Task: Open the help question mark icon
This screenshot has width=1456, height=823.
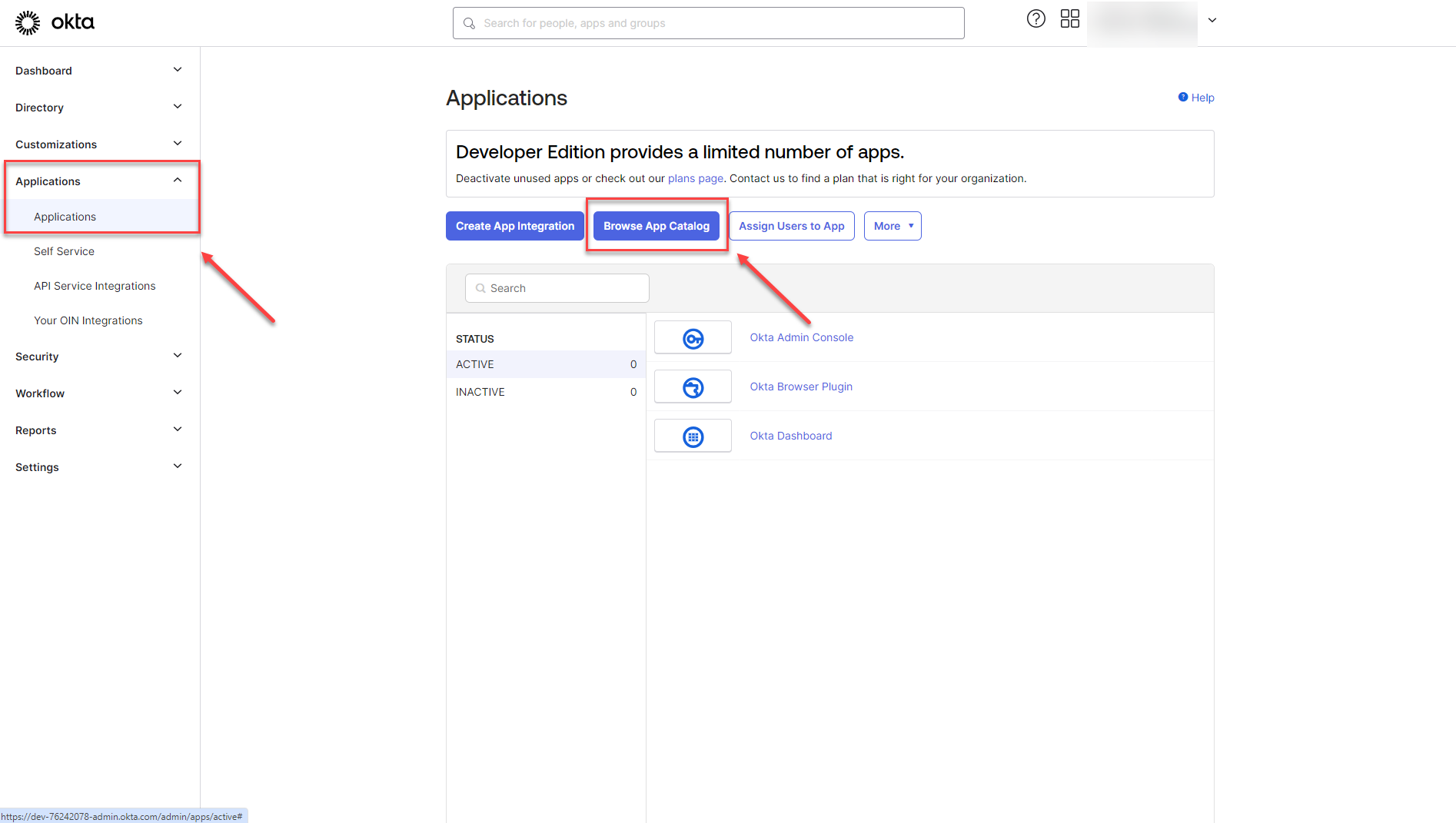Action: coord(1036,19)
